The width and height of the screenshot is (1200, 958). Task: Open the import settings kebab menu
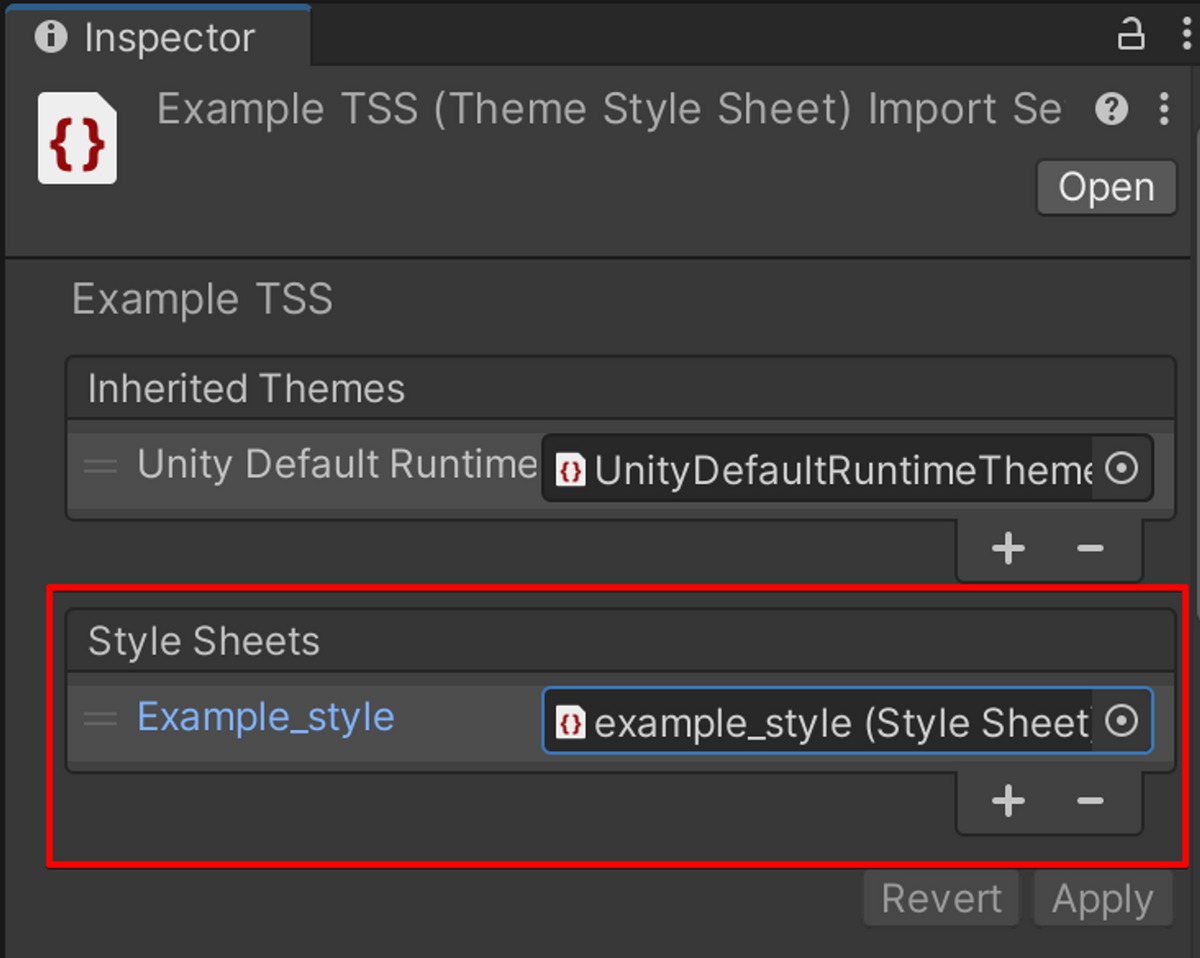1164,108
